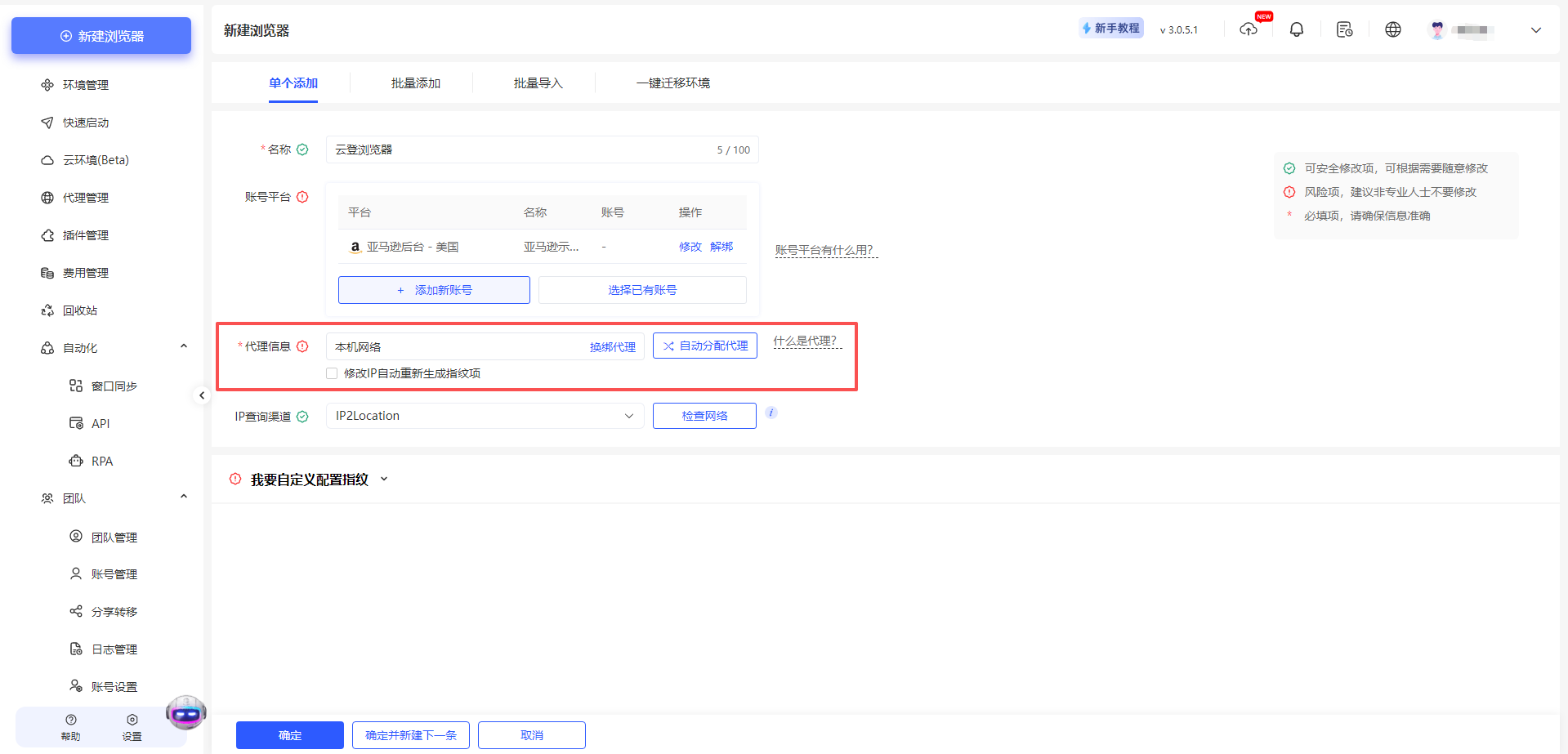1568x754 pixels.
Task: Open the notification bell icon
Action: pyautogui.click(x=1296, y=29)
